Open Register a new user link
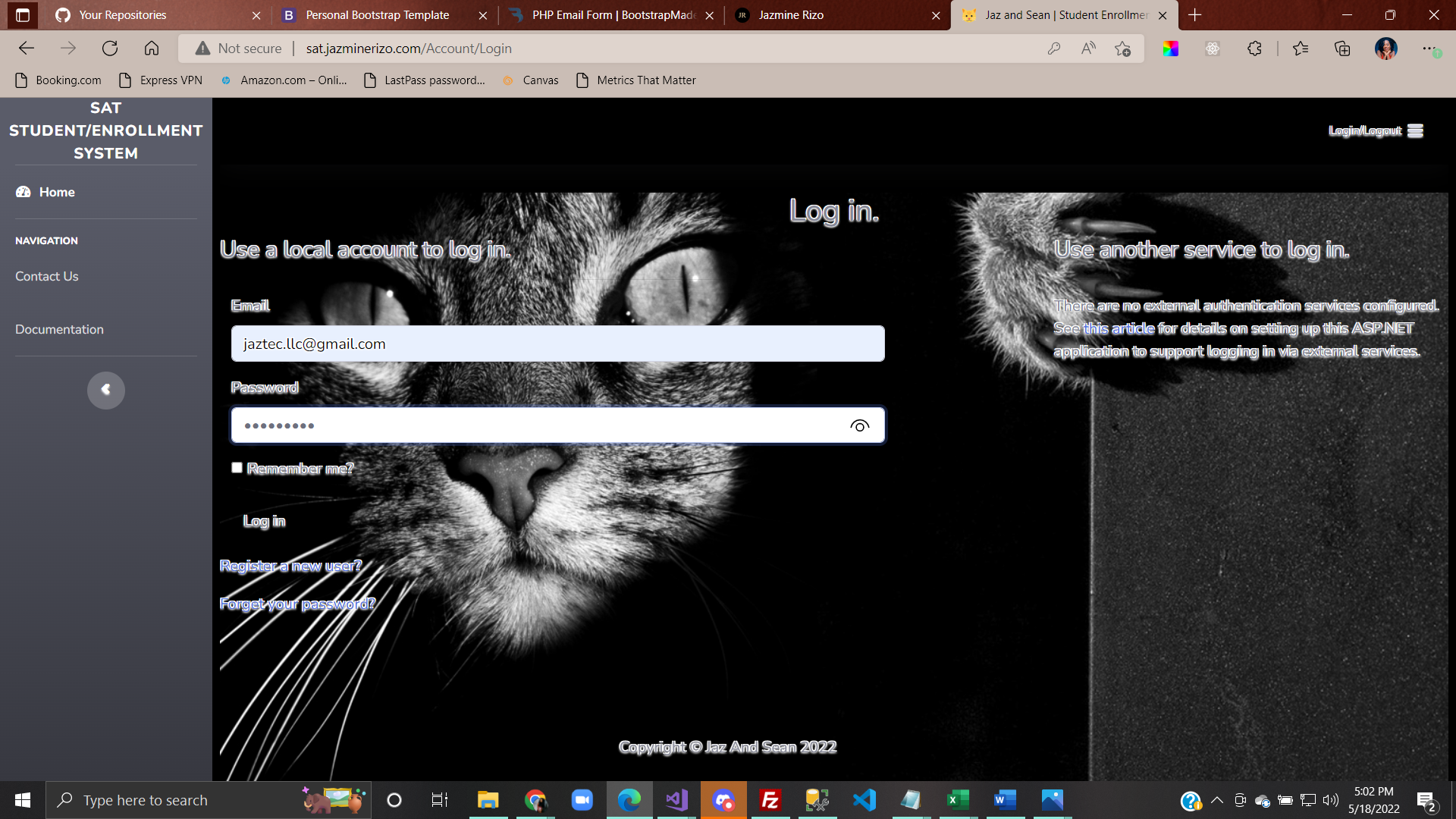The width and height of the screenshot is (1456, 819). 290,566
